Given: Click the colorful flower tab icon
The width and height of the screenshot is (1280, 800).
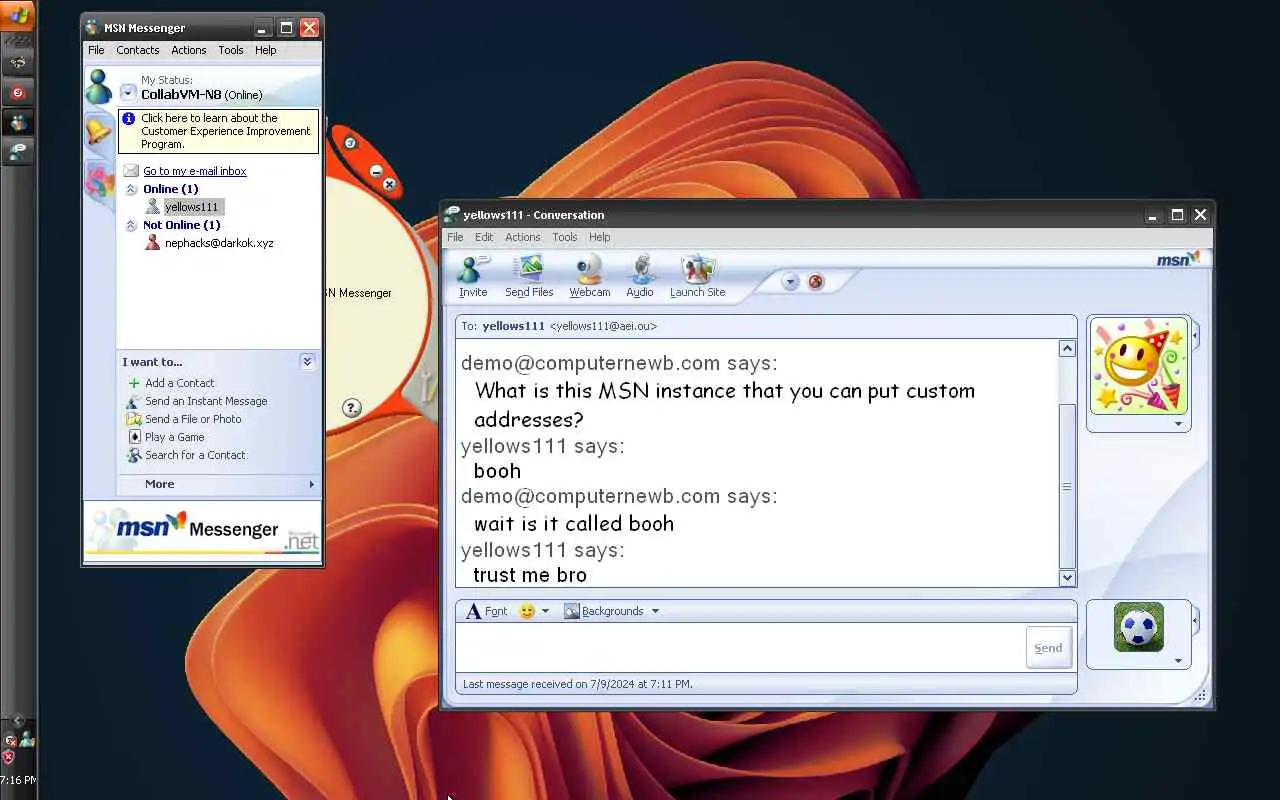Looking at the screenshot, I should (98, 181).
